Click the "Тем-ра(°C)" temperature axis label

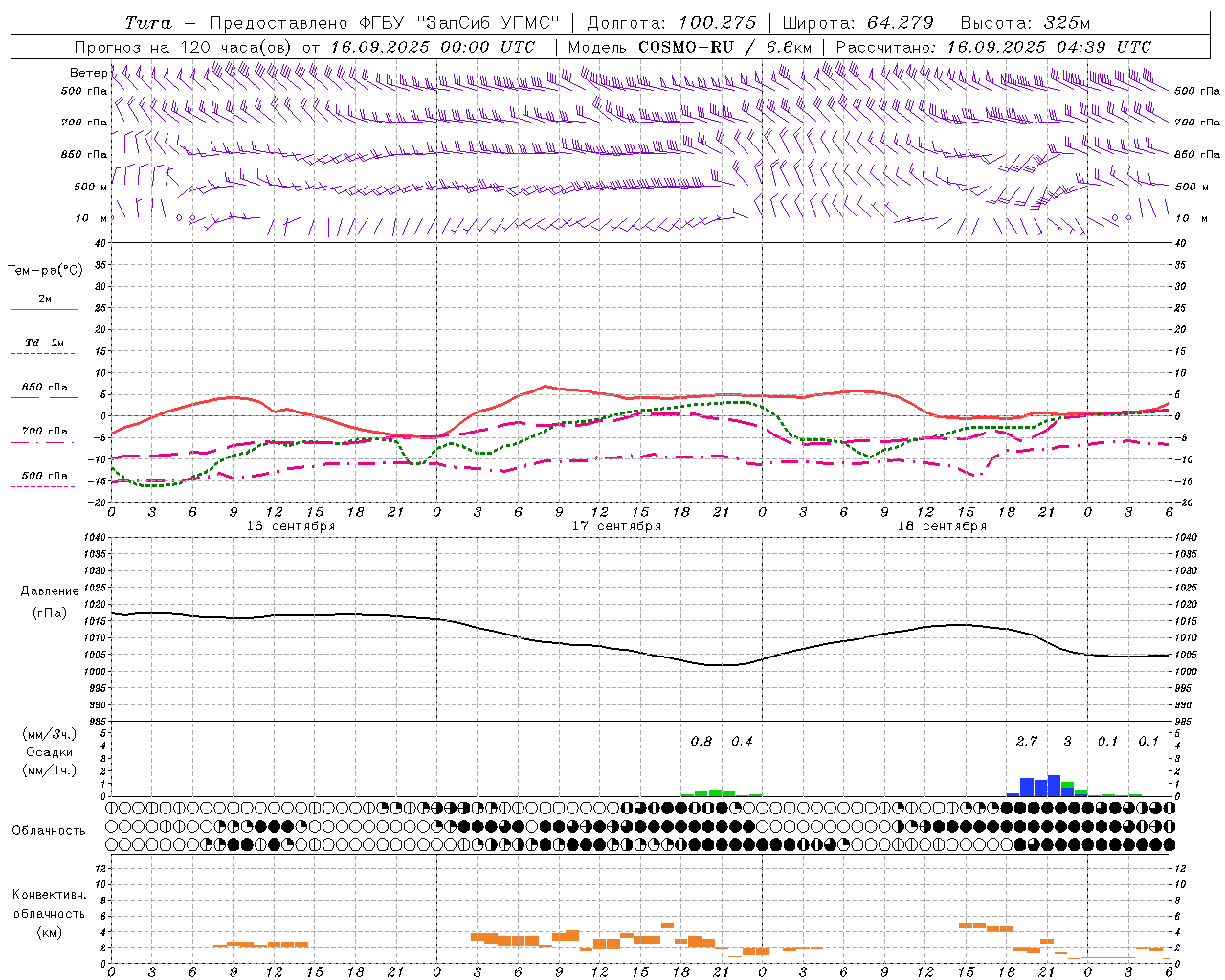(x=45, y=270)
